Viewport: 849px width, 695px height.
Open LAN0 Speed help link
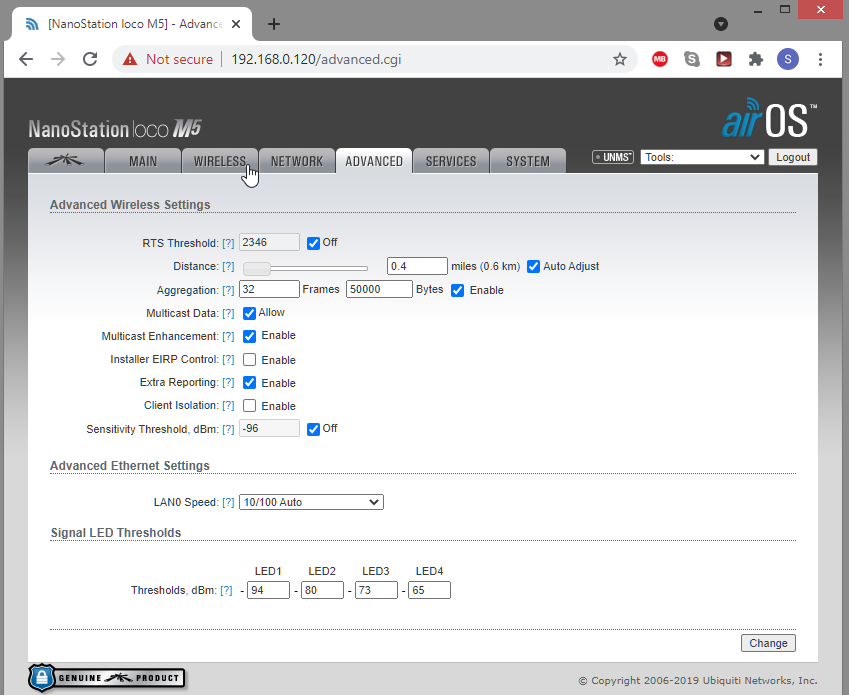228,502
